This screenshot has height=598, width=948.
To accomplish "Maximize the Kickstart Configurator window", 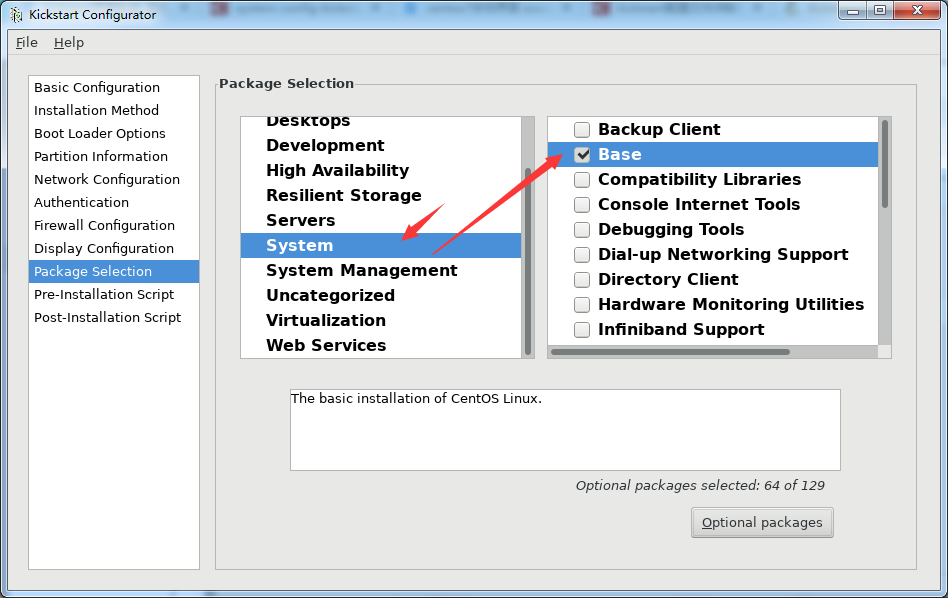I will [x=880, y=11].
